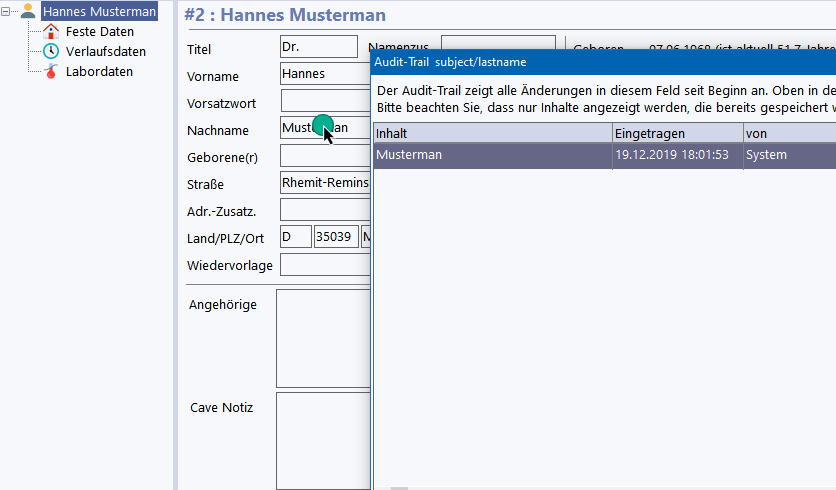Select the Musterman audit trail row

click(492, 155)
